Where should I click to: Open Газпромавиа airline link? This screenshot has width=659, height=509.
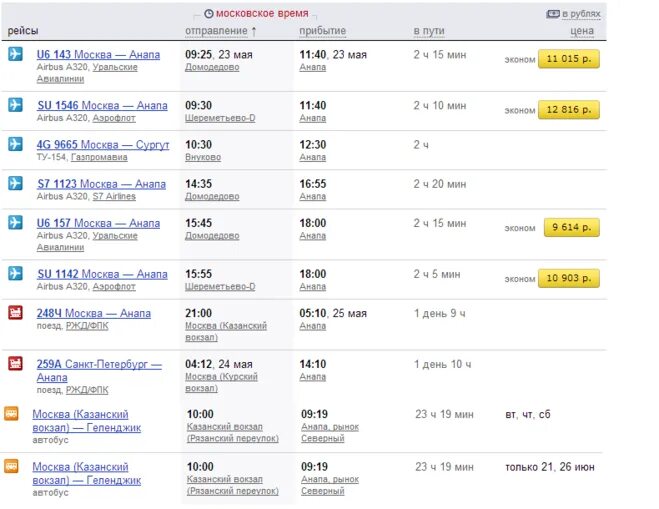coord(99,157)
